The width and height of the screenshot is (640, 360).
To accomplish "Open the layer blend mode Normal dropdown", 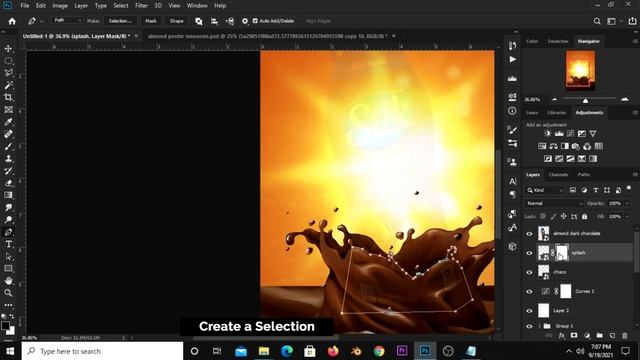I will pyautogui.click(x=554, y=203).
